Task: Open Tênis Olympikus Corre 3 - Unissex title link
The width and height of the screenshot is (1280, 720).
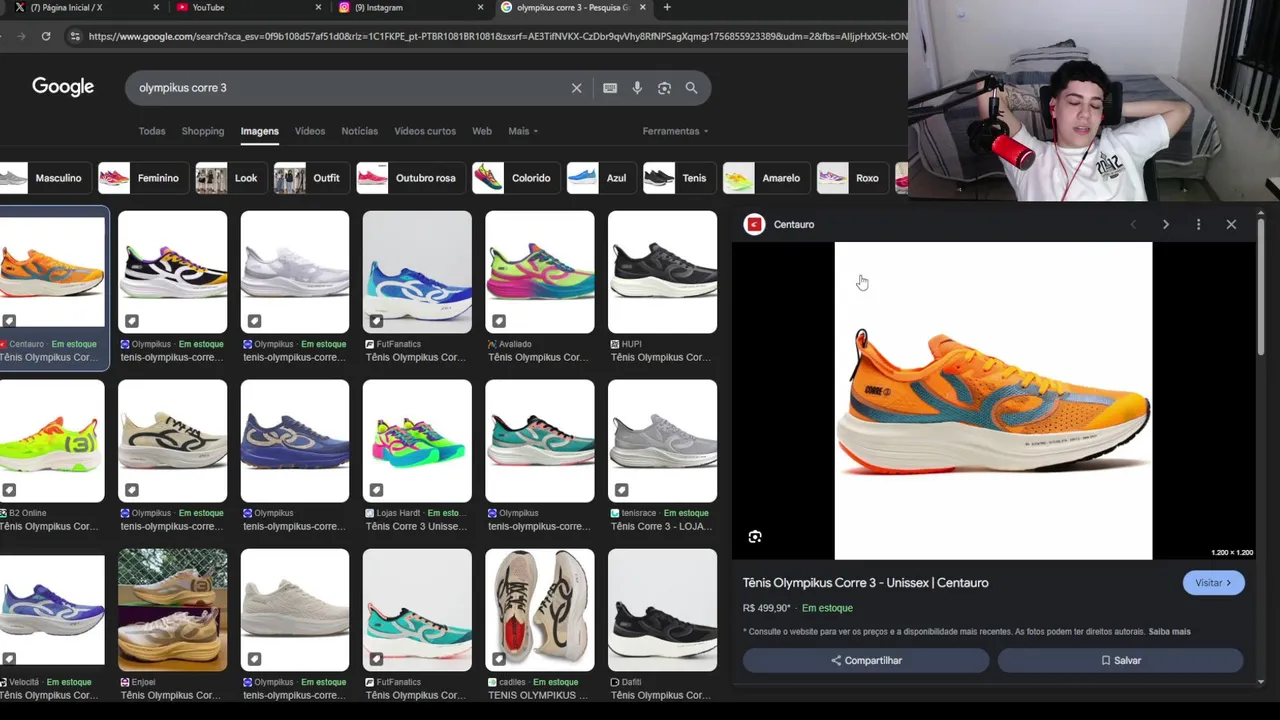Action: [865, 583]
